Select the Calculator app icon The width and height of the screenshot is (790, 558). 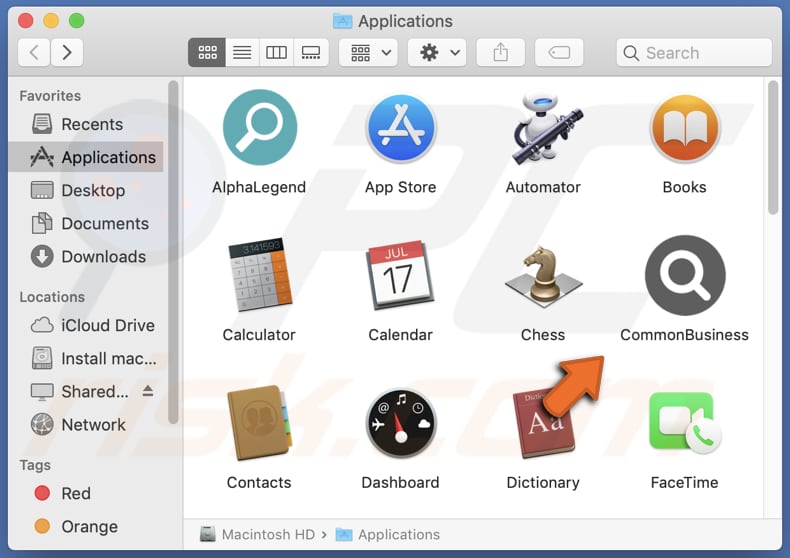click(259, 275)
